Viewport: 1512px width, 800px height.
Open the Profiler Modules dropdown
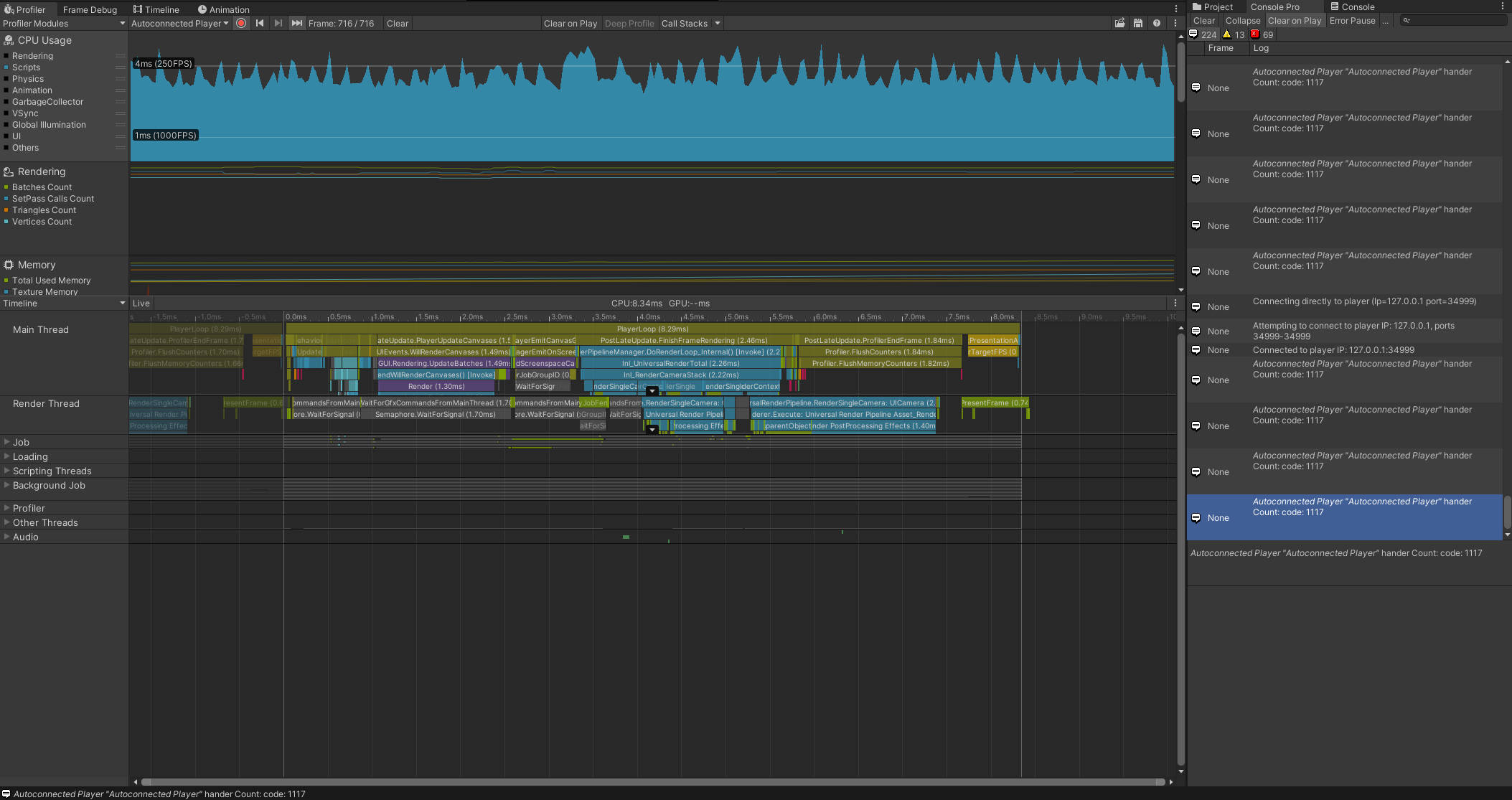coord(64,23)
